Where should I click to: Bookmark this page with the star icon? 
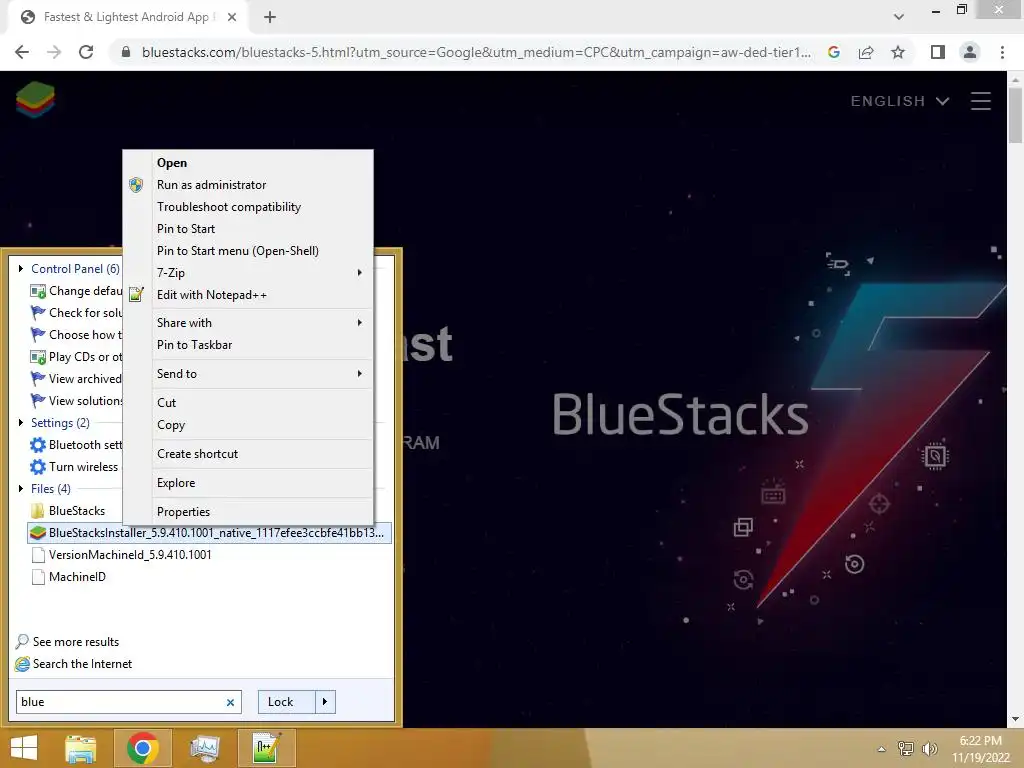click(898, 52)
